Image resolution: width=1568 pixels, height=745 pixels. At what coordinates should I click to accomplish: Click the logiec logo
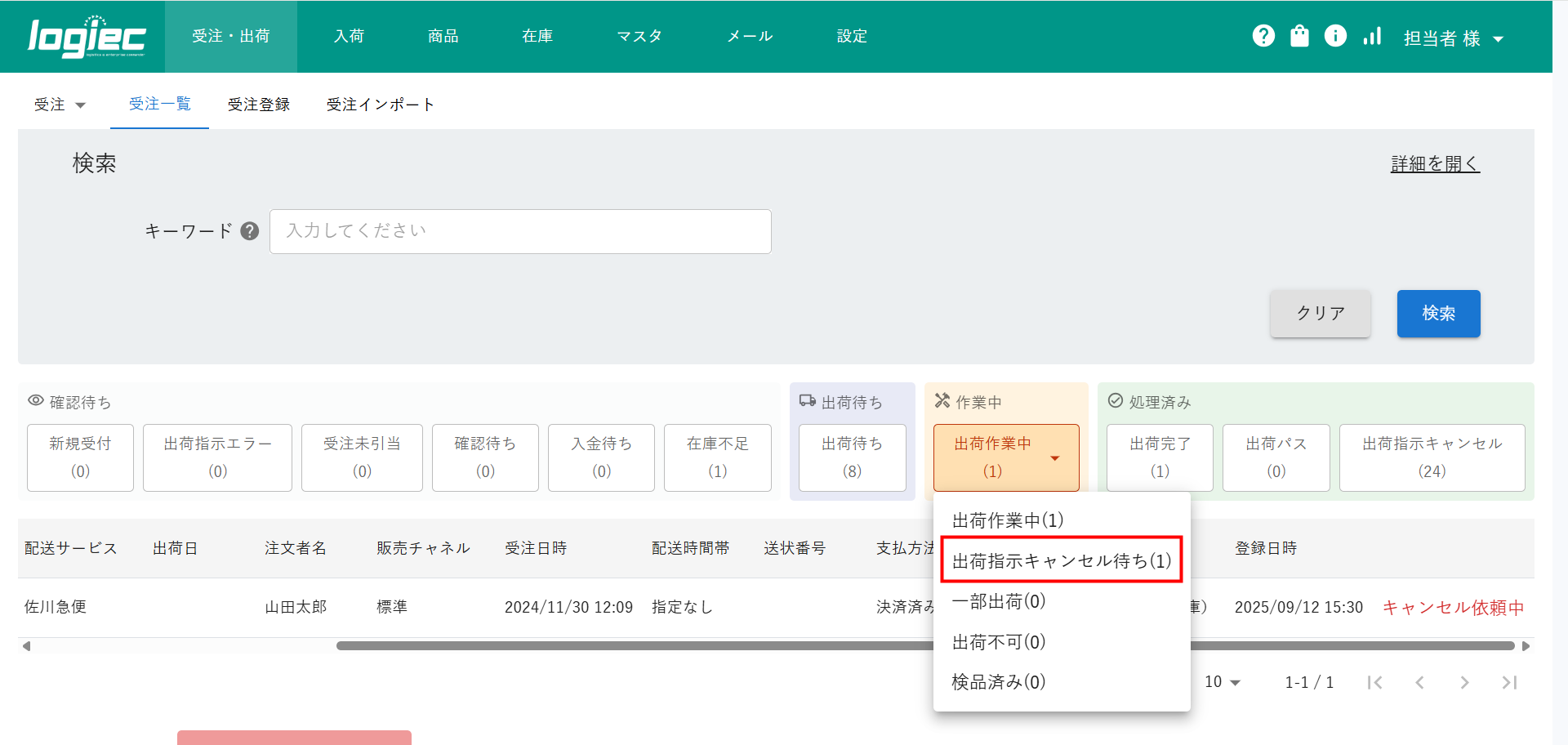click(87, 37)
